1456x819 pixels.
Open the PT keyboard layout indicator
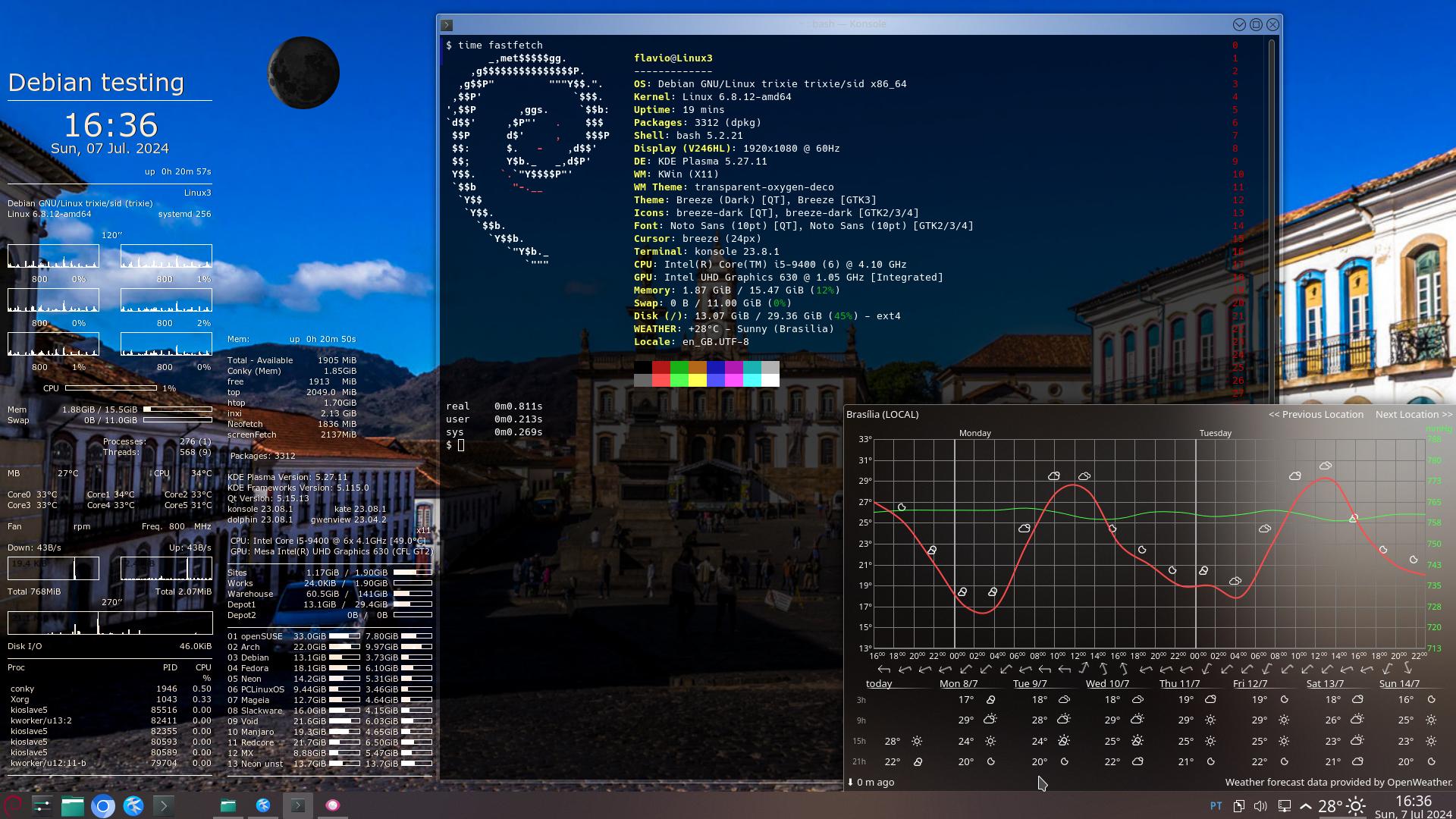pyautogui.click(x=1216, y=806)
